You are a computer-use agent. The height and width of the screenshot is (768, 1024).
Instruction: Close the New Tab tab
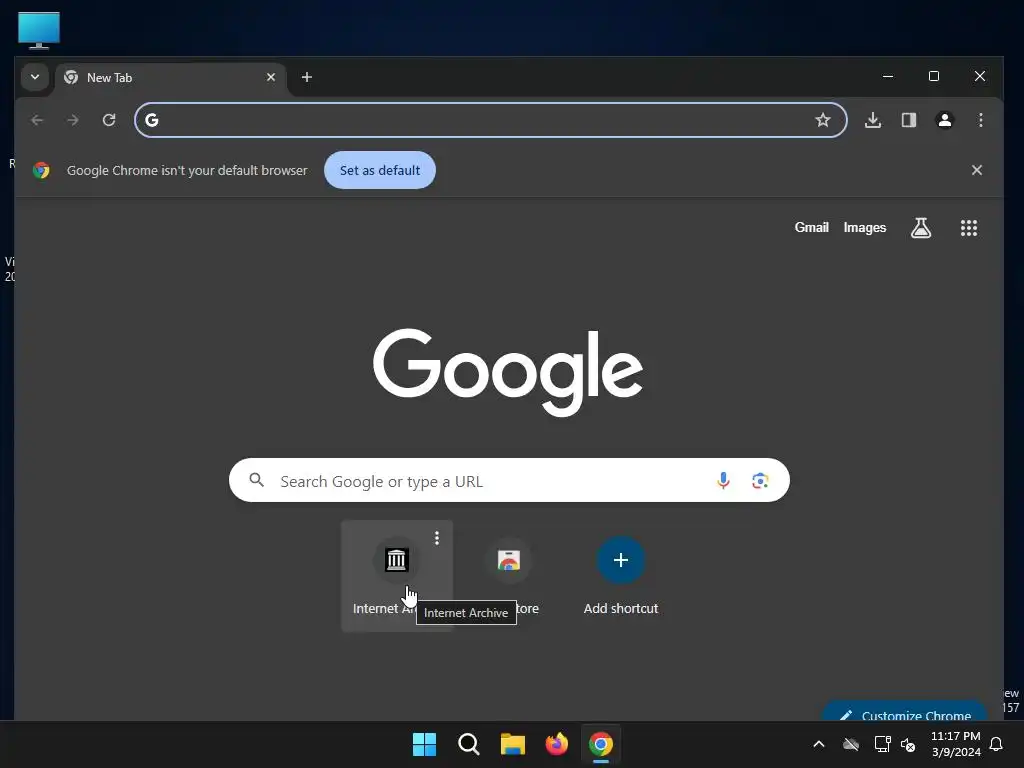[x=271, y=77]
